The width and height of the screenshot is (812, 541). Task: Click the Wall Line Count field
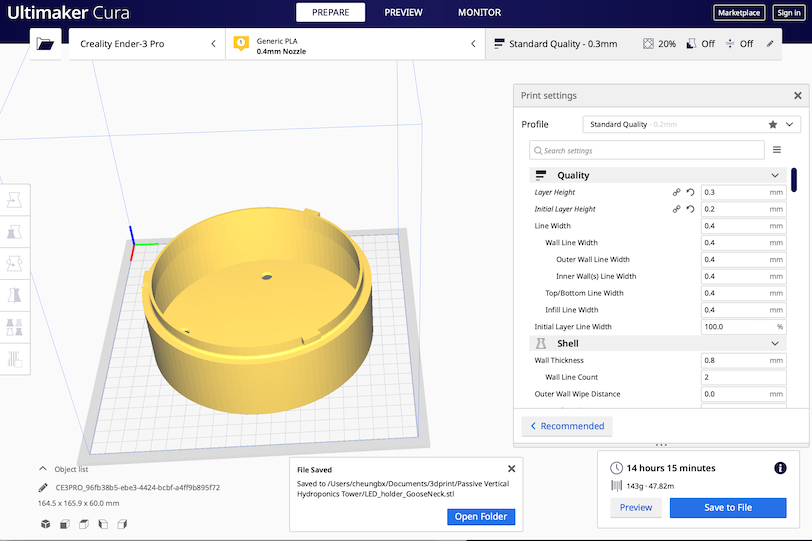(744, 377)
